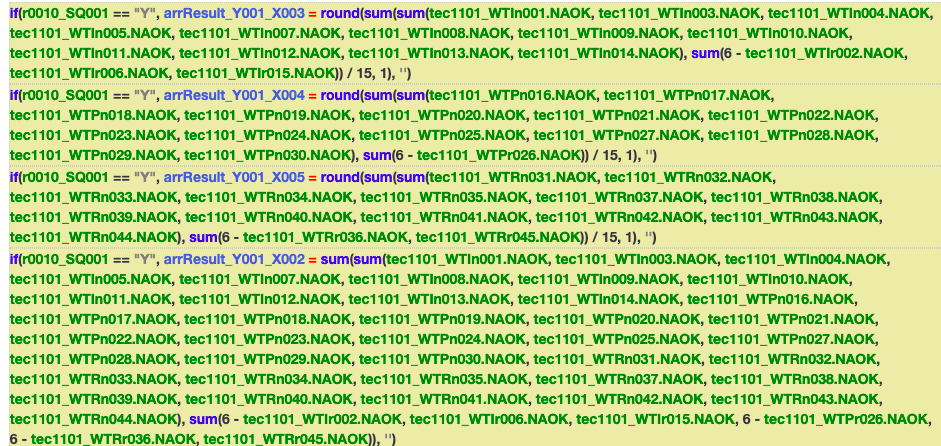This screenshot has height=446, width=941.
Task: Click the round function in X003 expression
Action: click(340, 13)
